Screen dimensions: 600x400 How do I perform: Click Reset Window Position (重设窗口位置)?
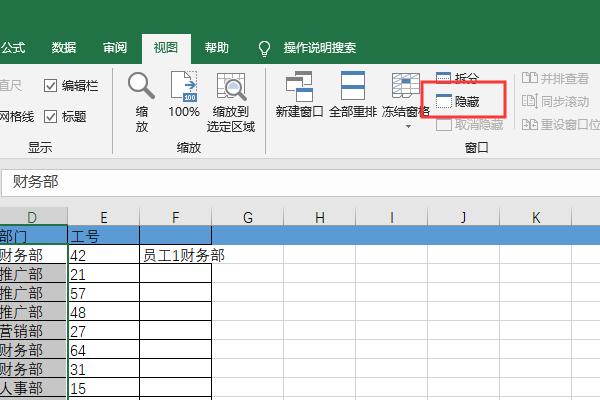(561, 124)
